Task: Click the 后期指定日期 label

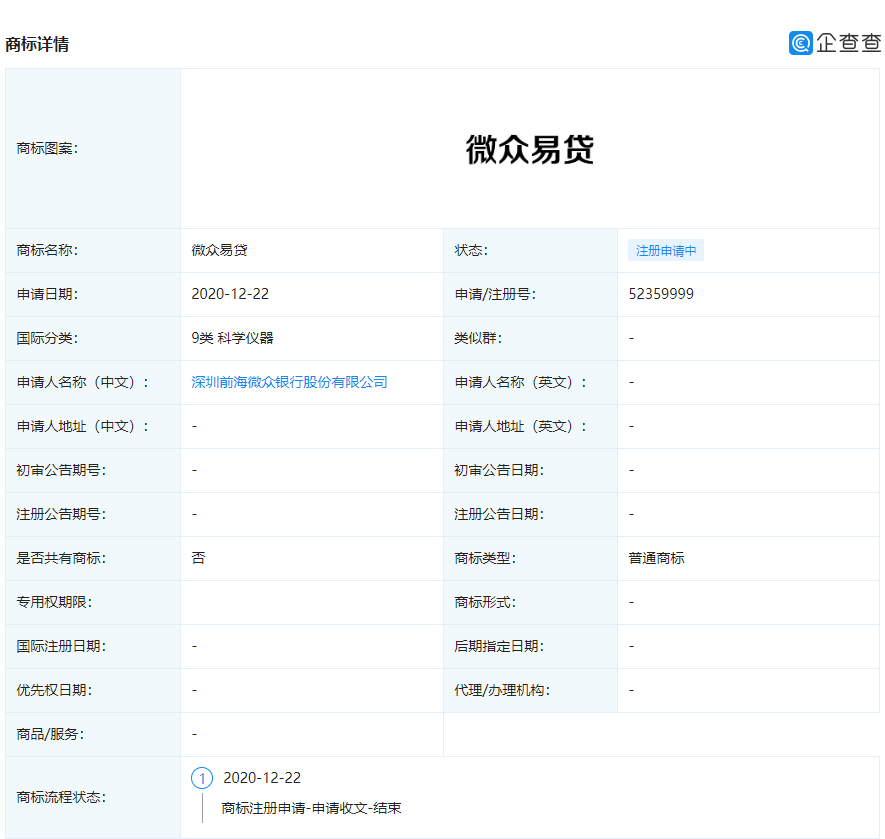Action: tap(499, 646)
